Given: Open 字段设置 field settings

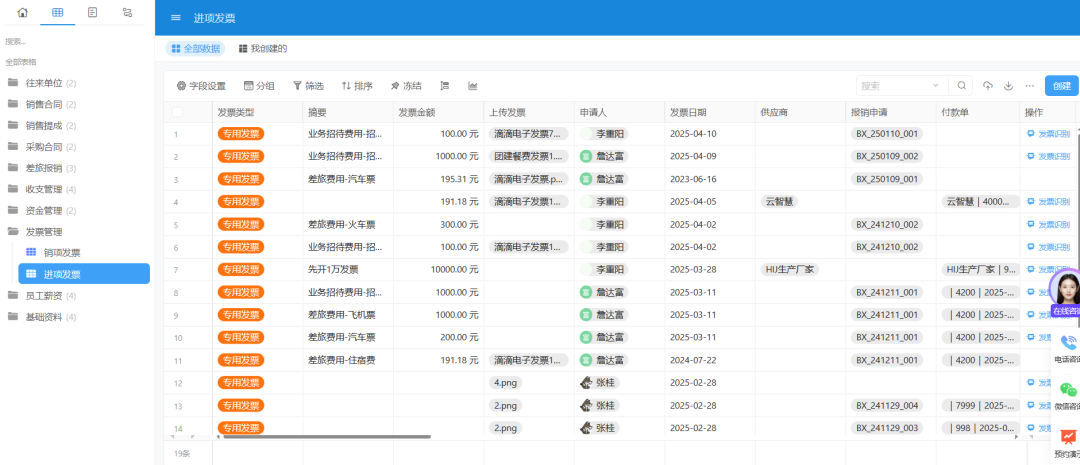Looking at the screenshot, I should point(201,86).
